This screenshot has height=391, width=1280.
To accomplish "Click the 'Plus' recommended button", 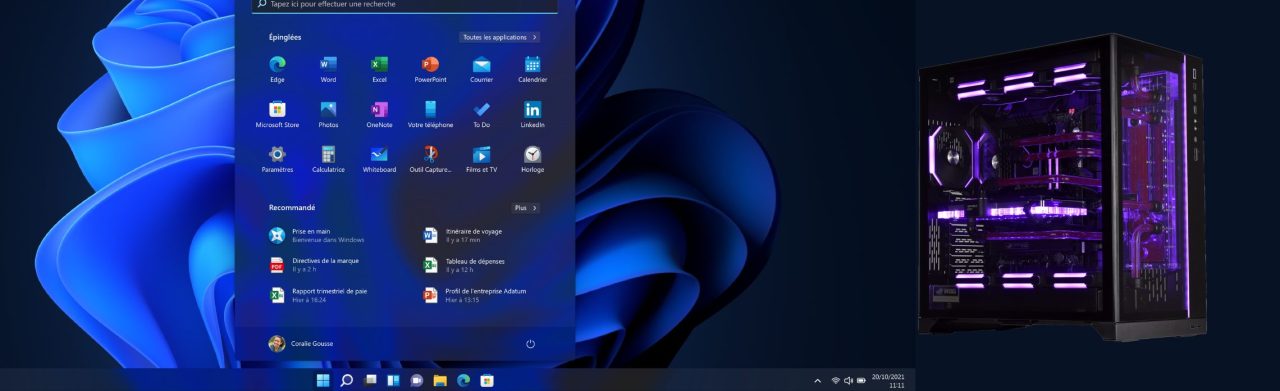I will pos(526,208).
